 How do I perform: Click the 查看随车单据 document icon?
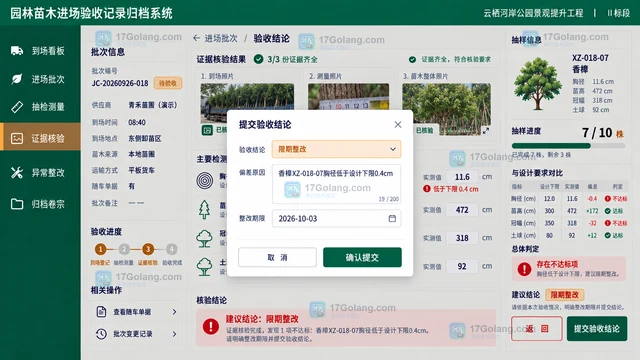[x=101, y=311]
